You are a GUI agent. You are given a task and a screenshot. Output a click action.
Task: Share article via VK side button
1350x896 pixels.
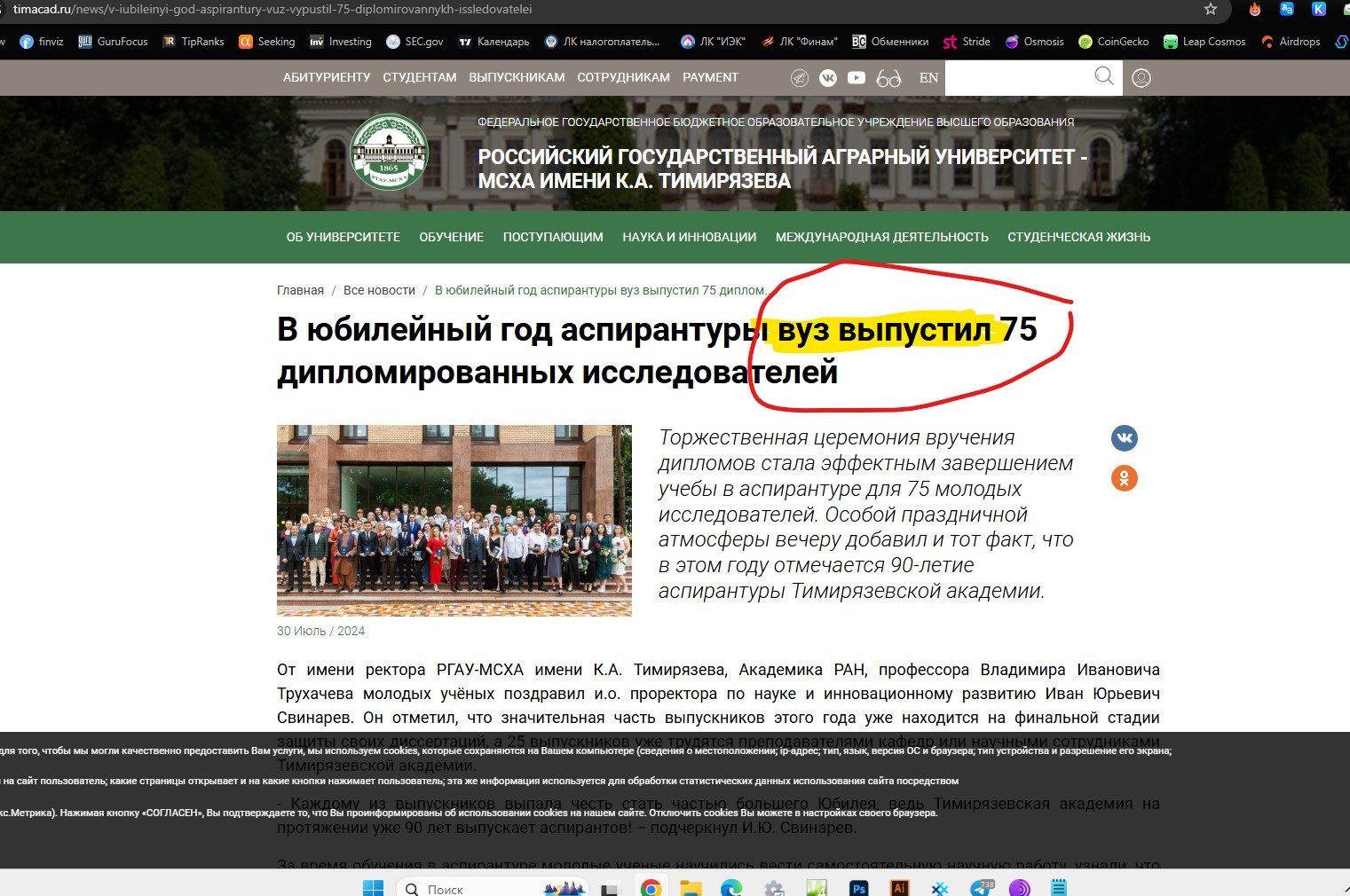tap(1125, 438)
